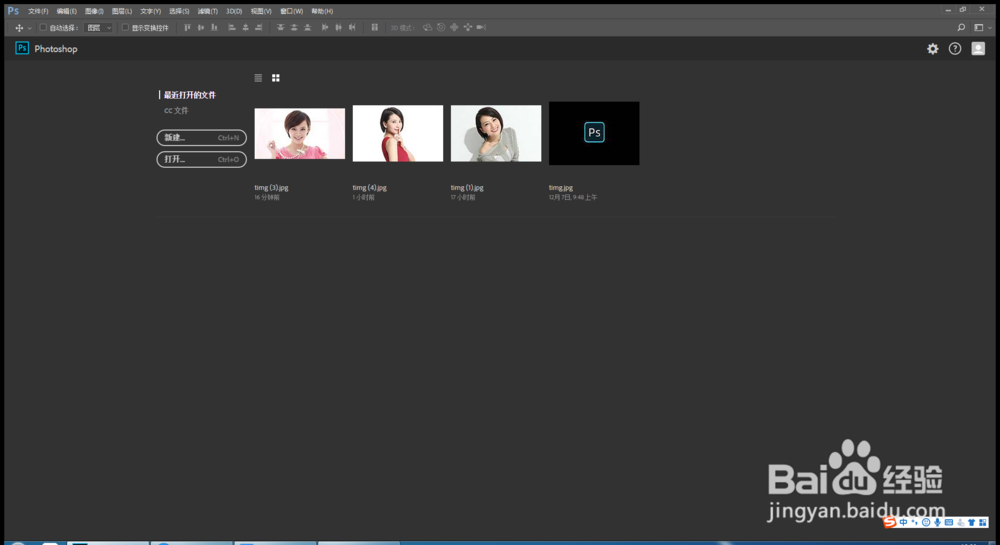Viewport: 1000px width, 545px height.
Task: Click the Sogou emoji face icon
Action: tap(926, 522)
